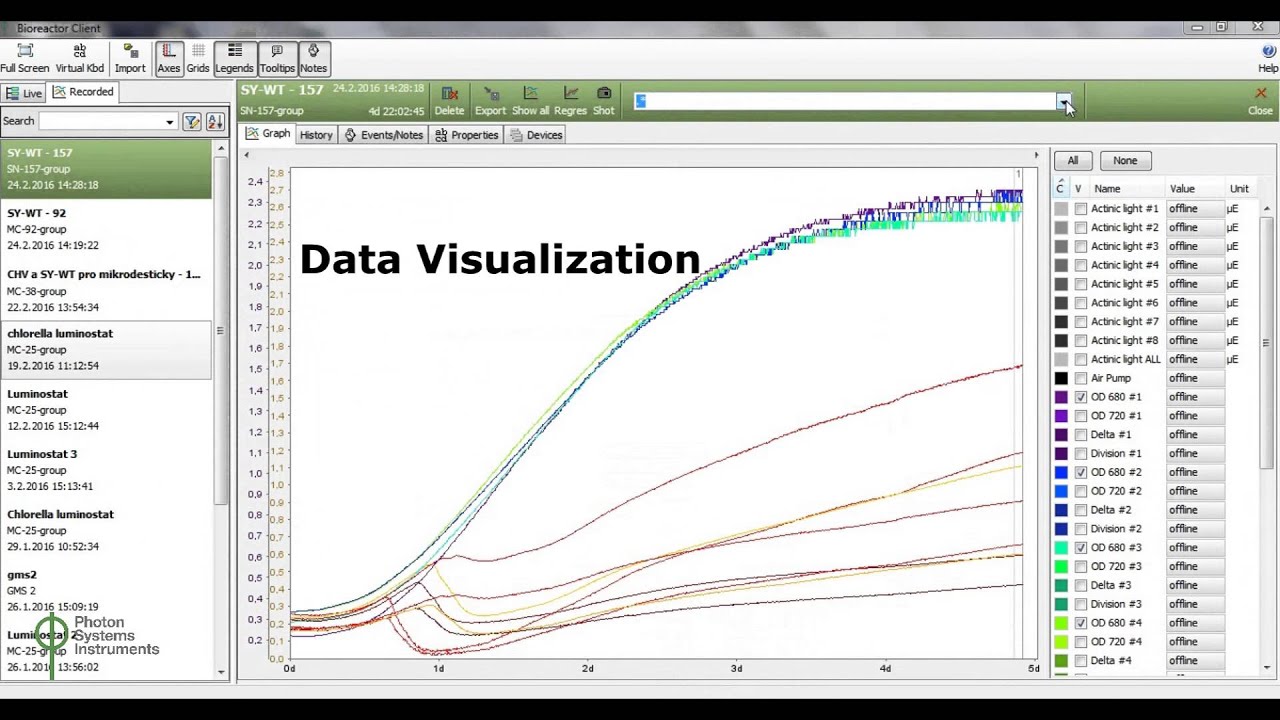This screenshot has height=720, width=1280.
Task: Uncheck the OD 680 #2 checkbox
Action: pyautogui.click(x=1081, y=472)
